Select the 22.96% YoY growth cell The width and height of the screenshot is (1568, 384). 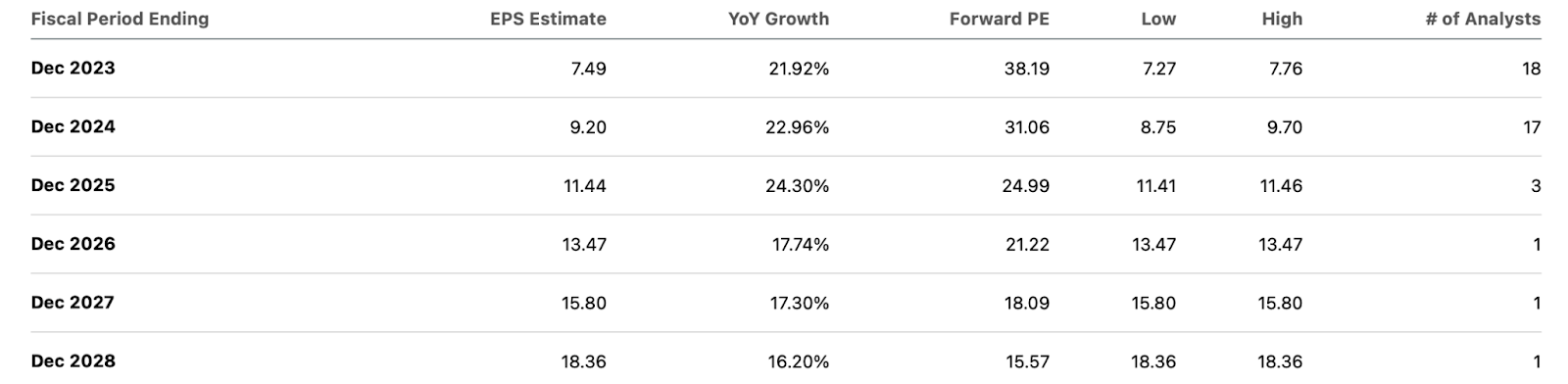[798, 127]
